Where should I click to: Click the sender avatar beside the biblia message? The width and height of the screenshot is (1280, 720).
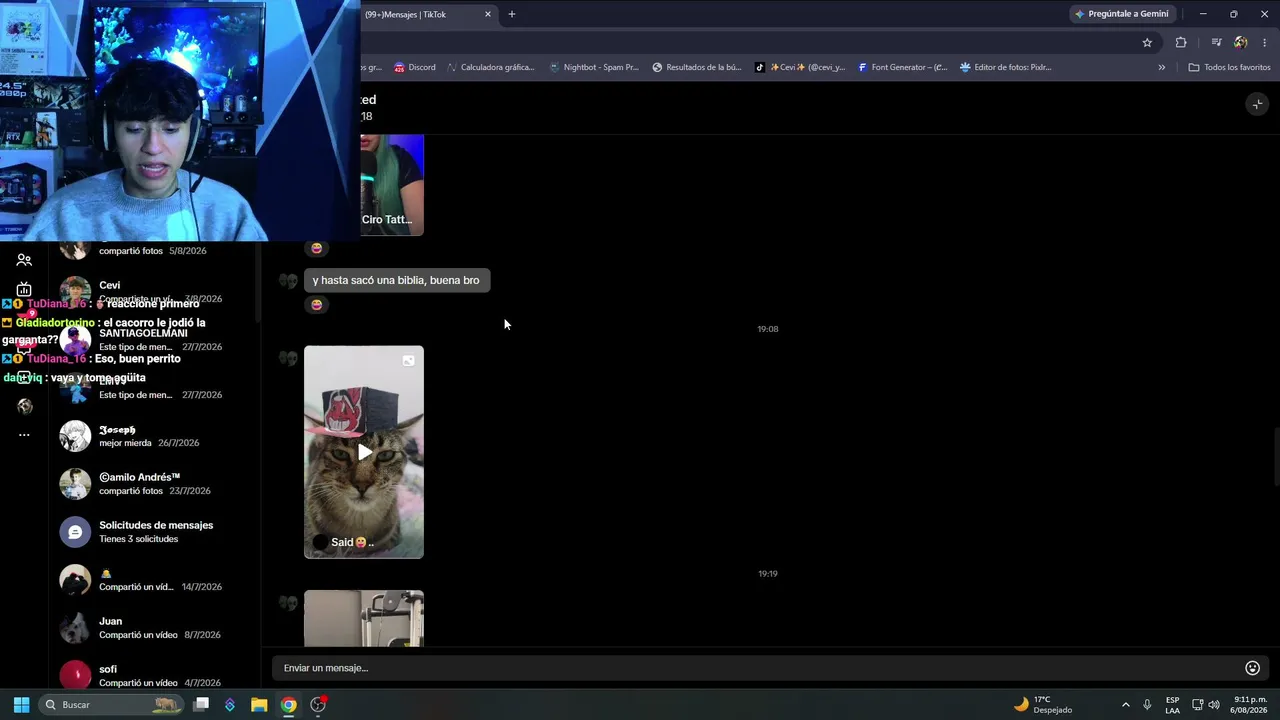click(288, 281)
